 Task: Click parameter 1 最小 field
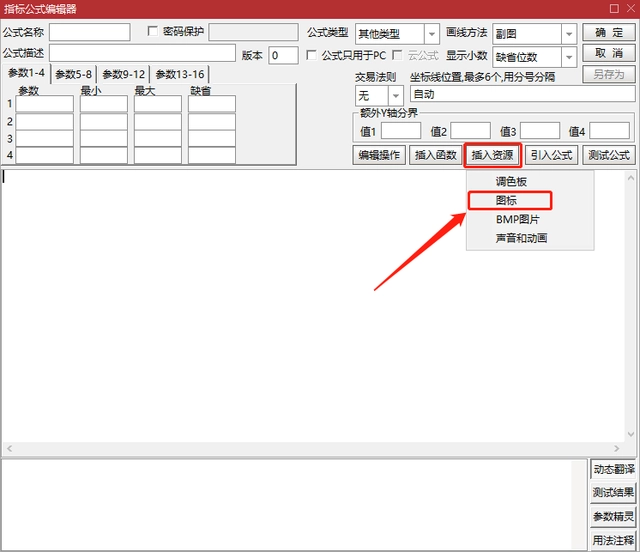(104, 104)
